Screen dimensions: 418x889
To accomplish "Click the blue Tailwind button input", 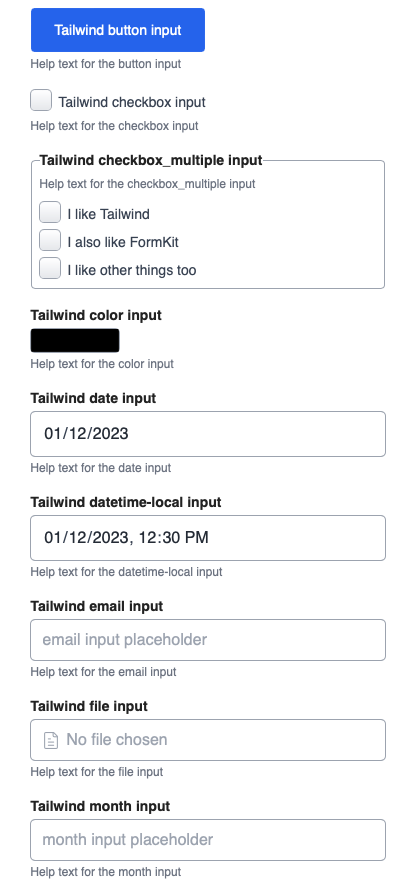I will [117, 30].
